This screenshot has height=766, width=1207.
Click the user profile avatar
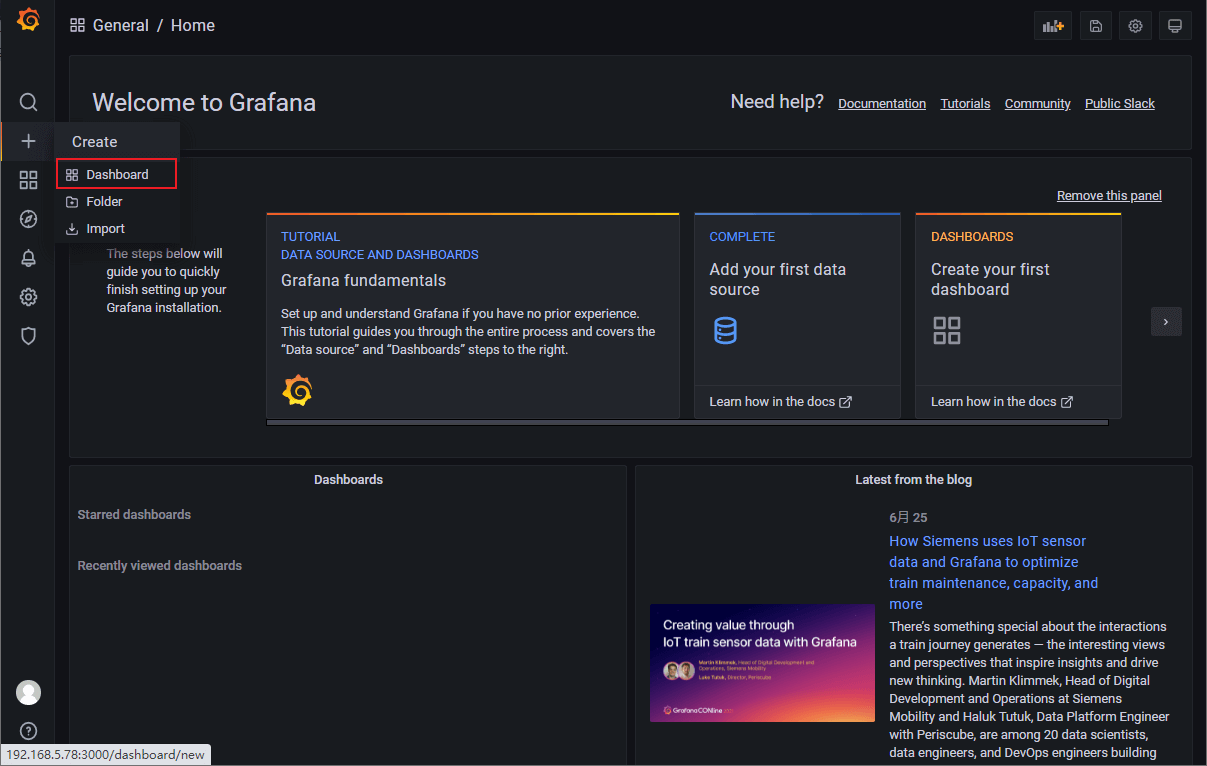pyautogui.click(x=28, y=692)
